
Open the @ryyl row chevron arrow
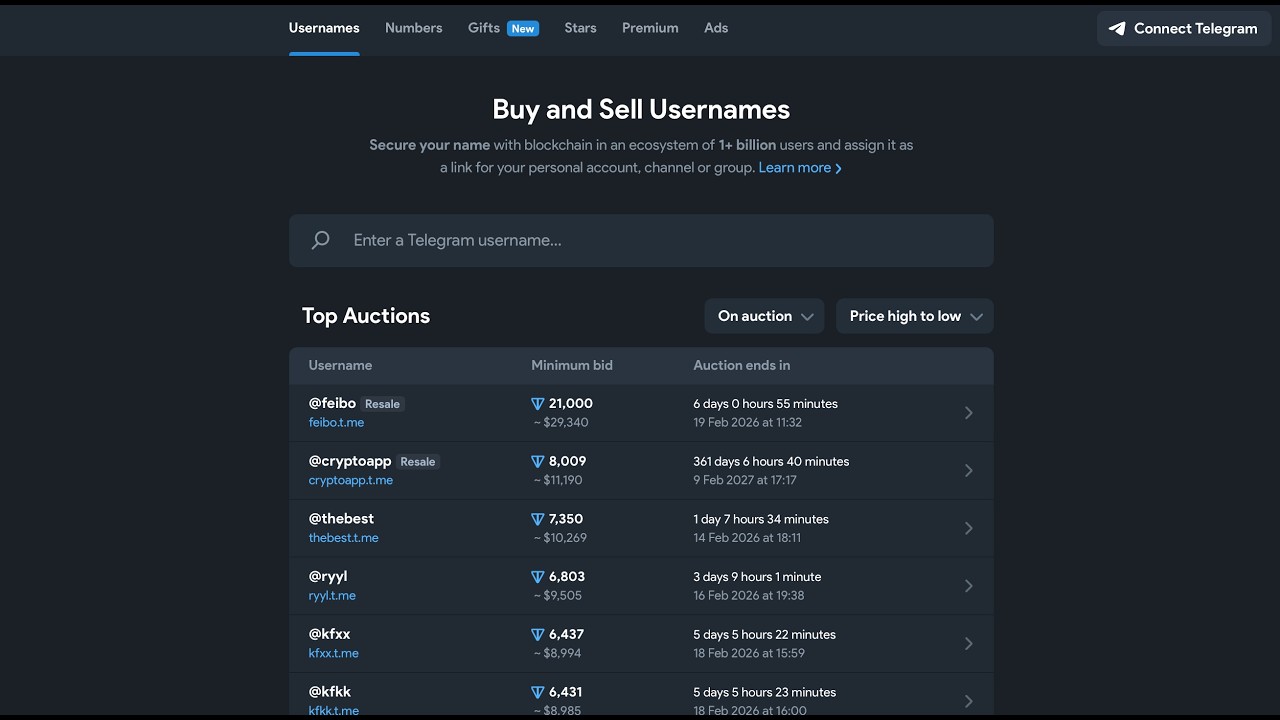[x=968, y=586]
